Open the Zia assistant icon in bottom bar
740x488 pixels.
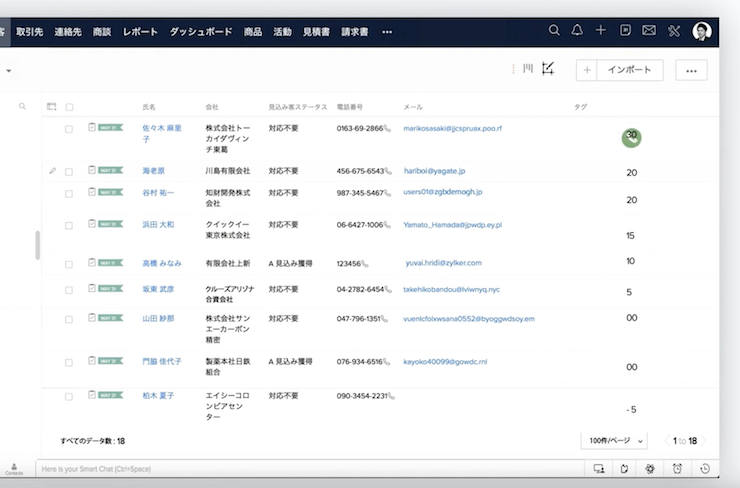(x=650, y=469)
